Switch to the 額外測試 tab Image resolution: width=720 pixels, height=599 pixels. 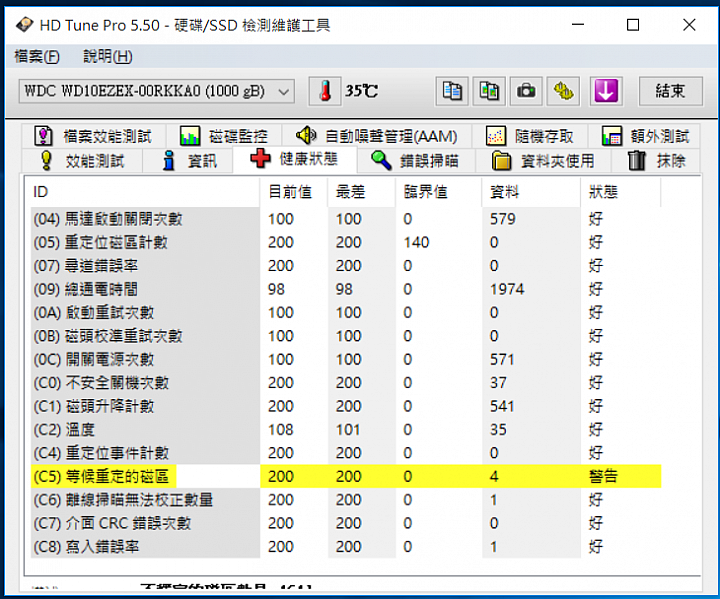pyautogui.click(x=645, y=136)
